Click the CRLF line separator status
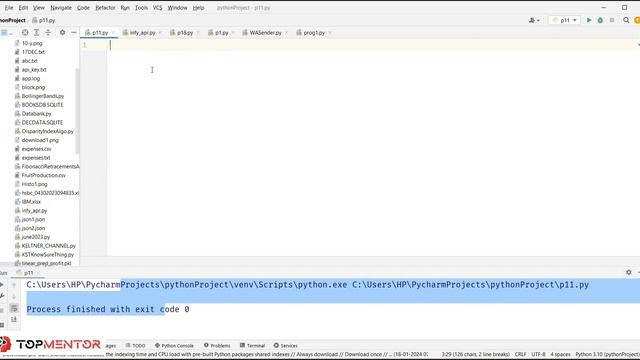This screenshot has width=640, height=360. pos(520,354)
